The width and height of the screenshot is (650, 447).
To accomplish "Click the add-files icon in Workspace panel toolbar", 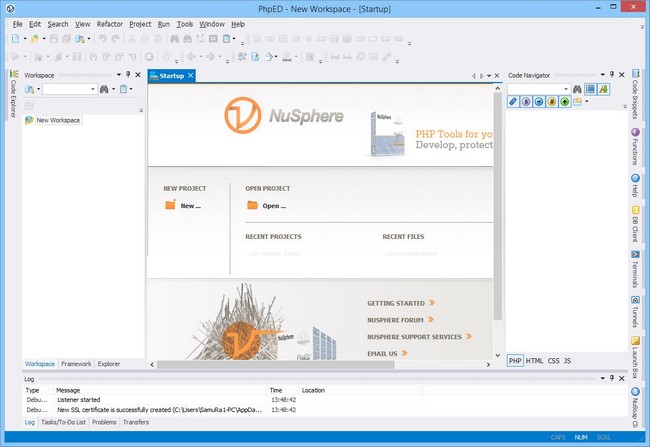I will (29, 89).
